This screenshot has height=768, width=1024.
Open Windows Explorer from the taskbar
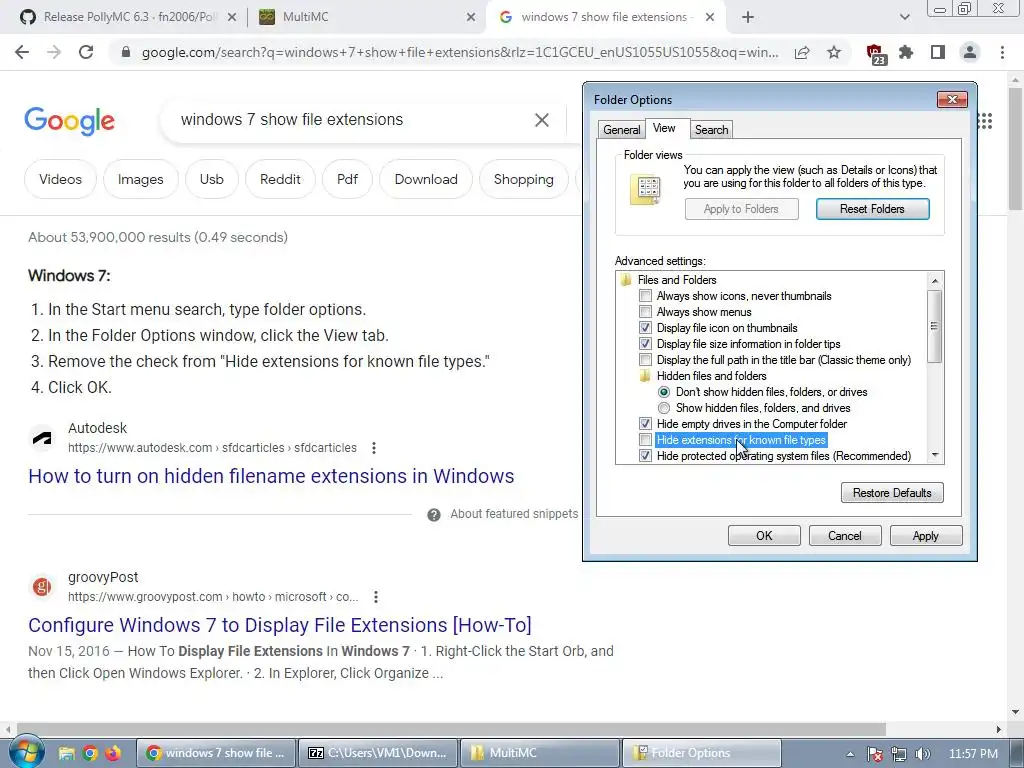click(x=67, y=753)
